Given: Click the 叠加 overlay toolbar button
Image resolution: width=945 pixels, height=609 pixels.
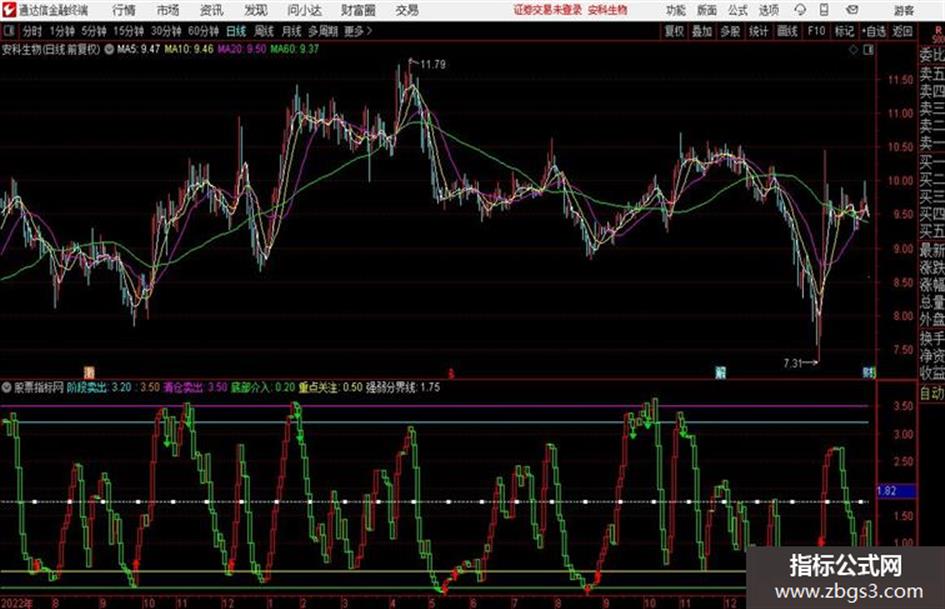Looking at the screenshot, I should point(702,31).
